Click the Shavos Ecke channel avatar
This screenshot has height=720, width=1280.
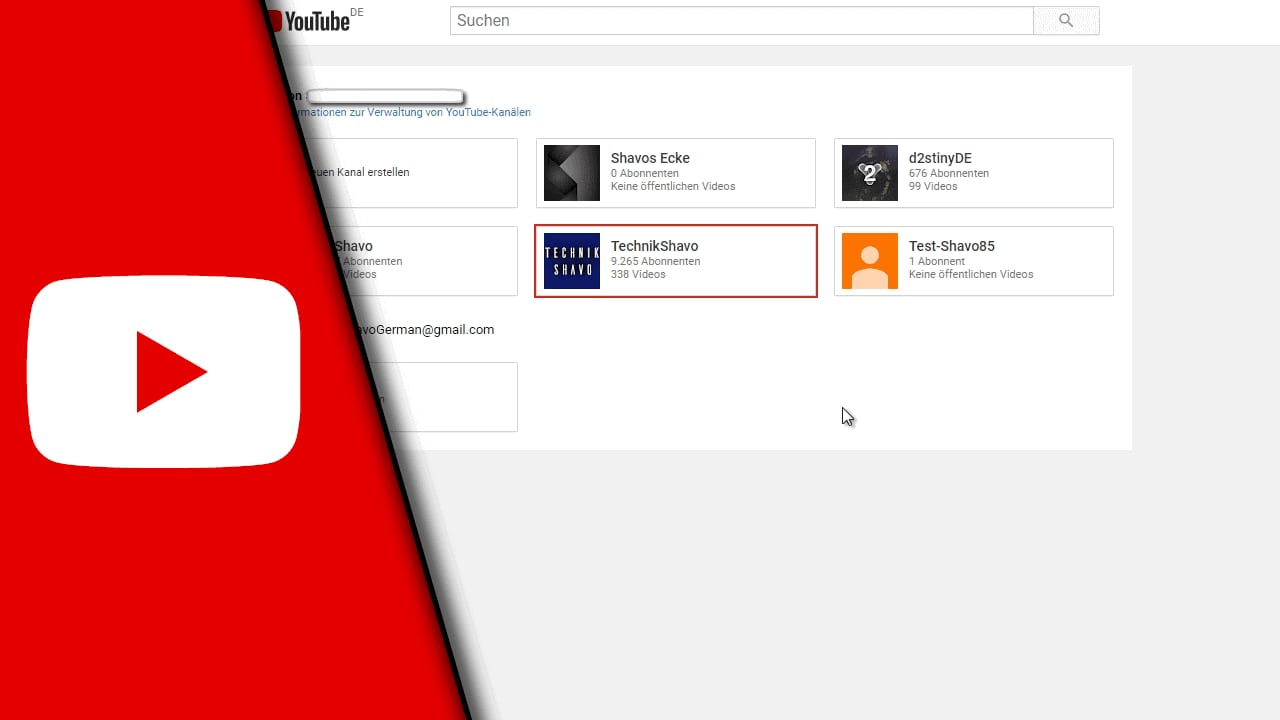point(572,173)
